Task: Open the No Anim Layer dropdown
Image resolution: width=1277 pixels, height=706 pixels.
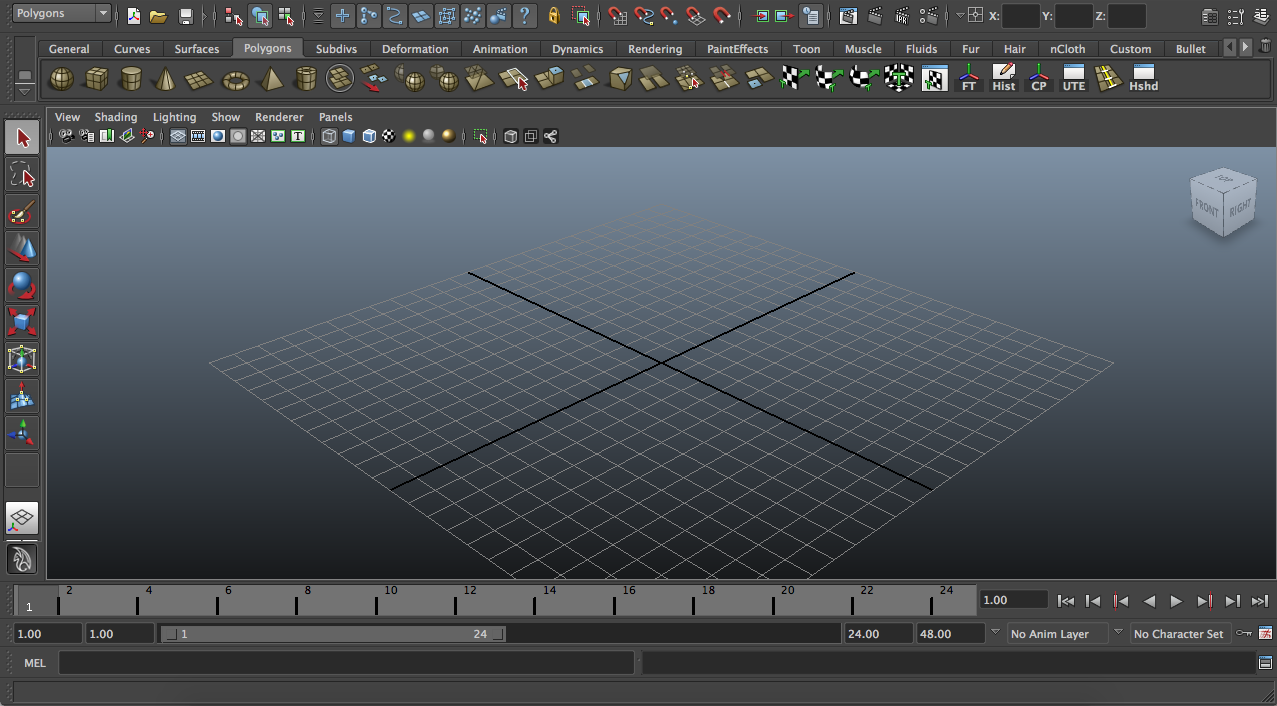Action: (1060, 633)
